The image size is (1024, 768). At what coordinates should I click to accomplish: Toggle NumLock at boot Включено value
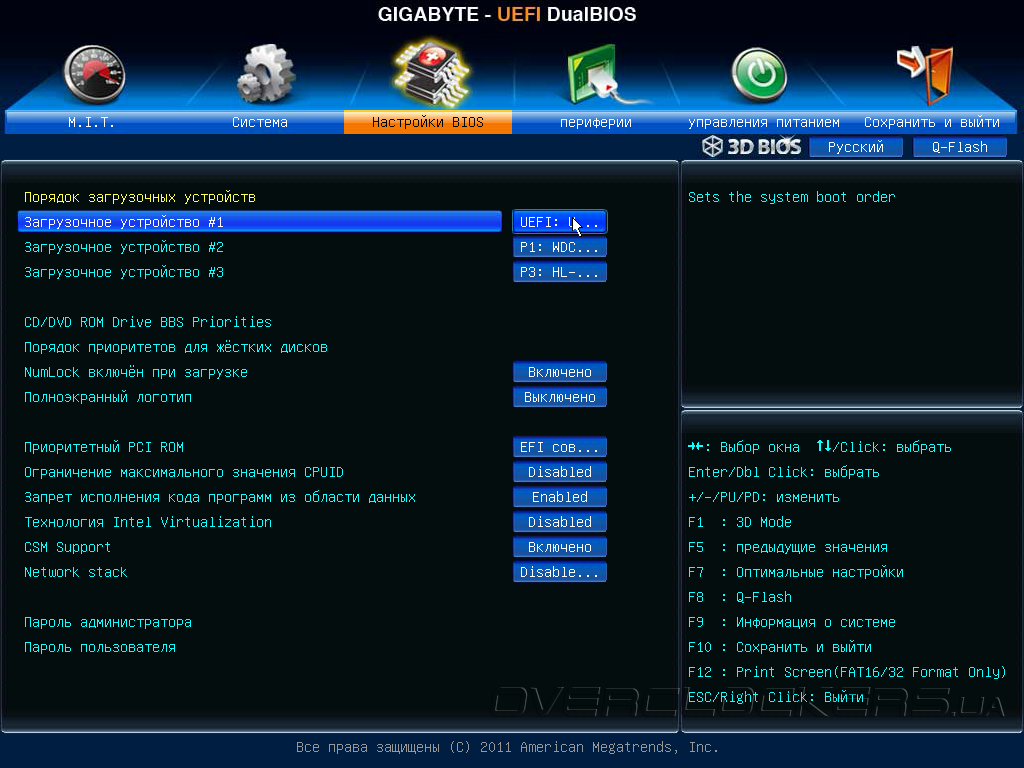pos(560,372)
